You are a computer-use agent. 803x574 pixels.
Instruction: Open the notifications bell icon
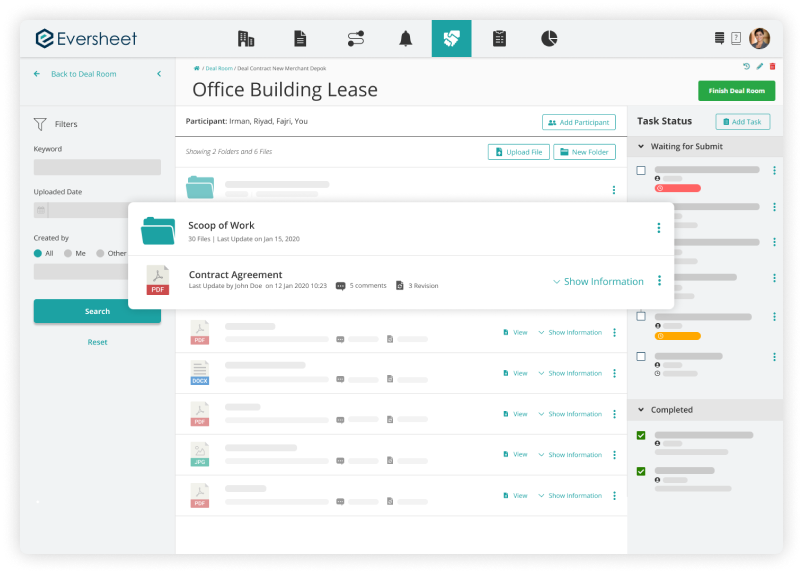pos(405,39)
